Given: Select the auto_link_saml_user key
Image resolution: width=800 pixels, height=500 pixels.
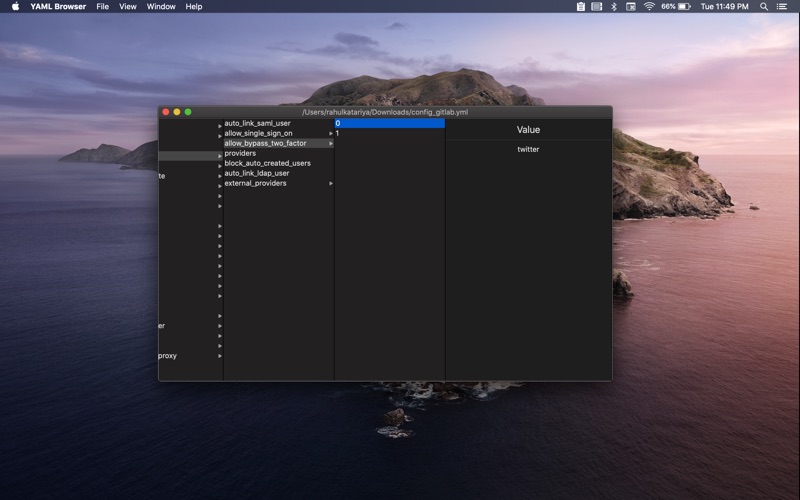Looking at the screenshot, I should tap(279, 123).
